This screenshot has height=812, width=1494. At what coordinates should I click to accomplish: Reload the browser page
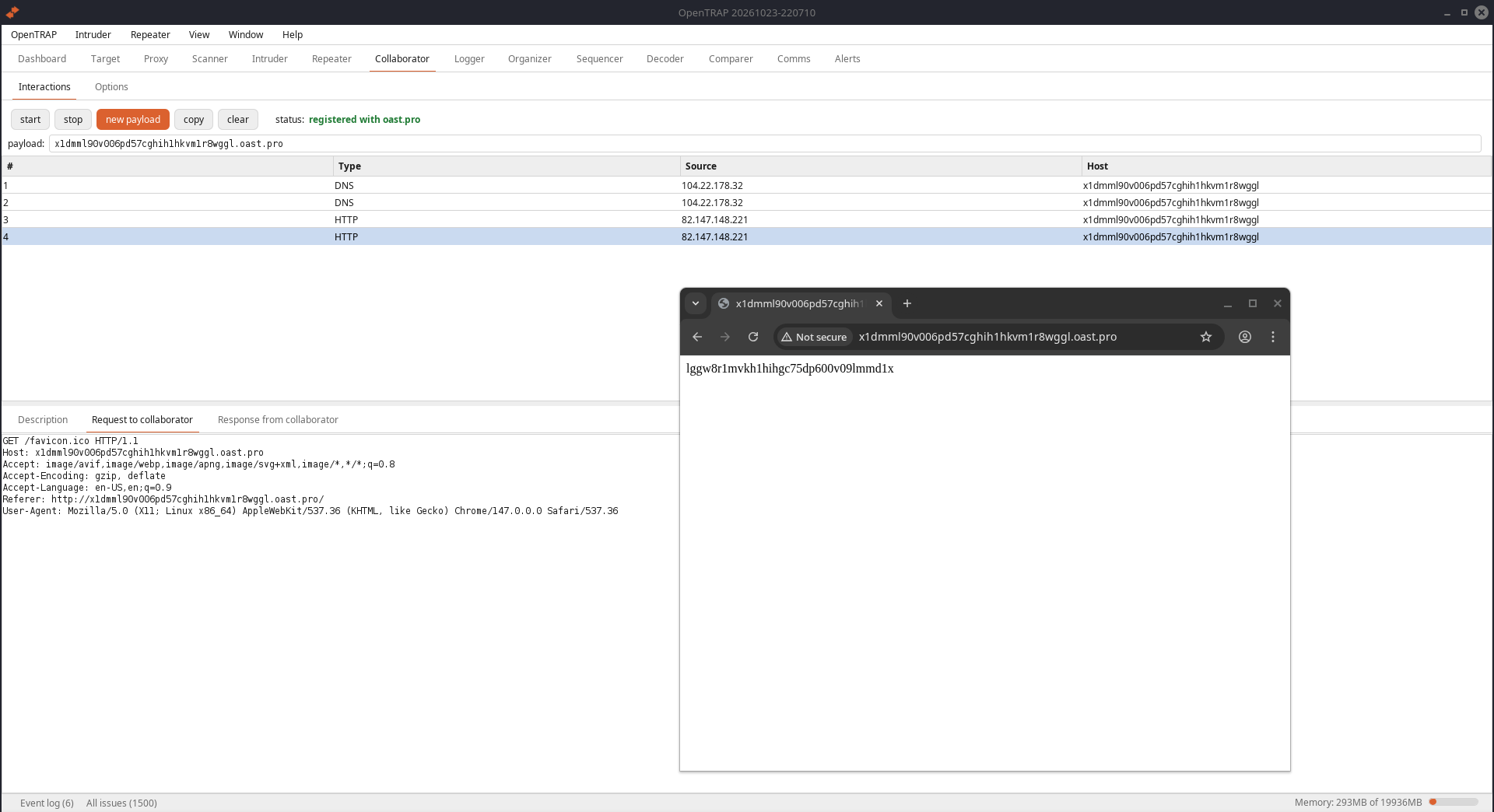753,337
